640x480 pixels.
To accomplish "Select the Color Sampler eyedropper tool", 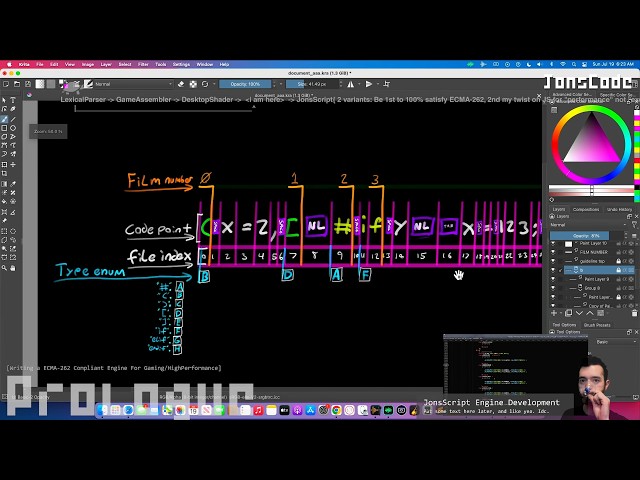I will tap(13, 184).
